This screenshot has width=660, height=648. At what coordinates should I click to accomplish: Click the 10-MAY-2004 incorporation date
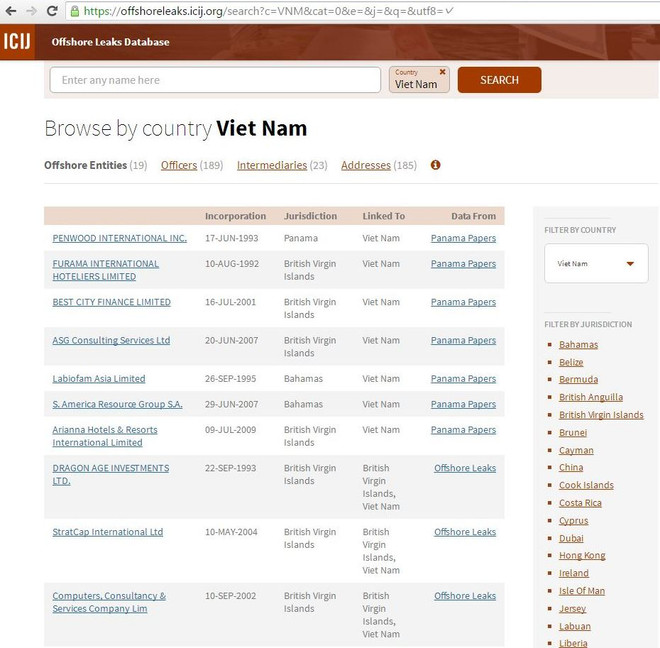(x=231, y=532)
